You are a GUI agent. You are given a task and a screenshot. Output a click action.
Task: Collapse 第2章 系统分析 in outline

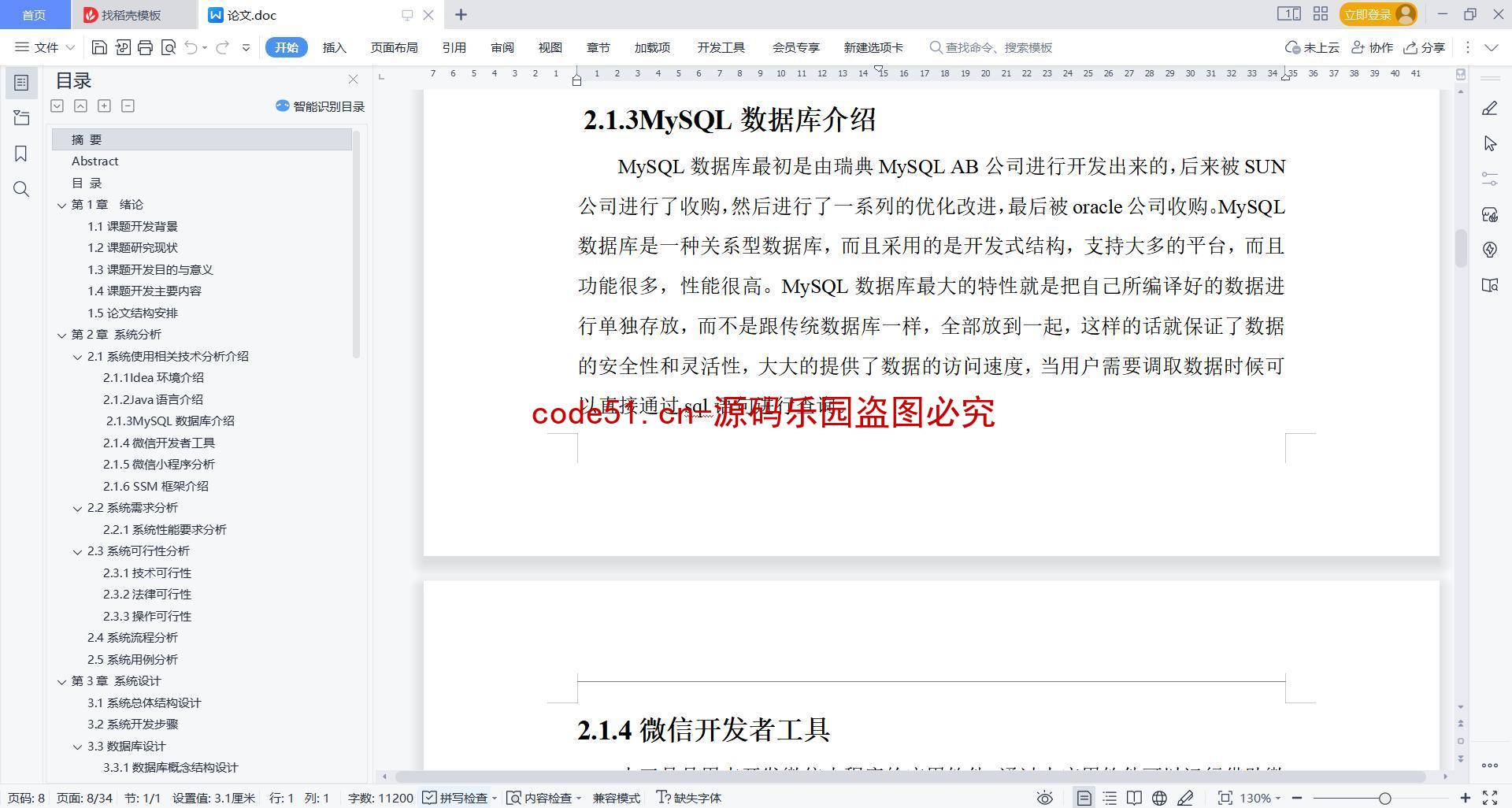[x=61, y=335]
